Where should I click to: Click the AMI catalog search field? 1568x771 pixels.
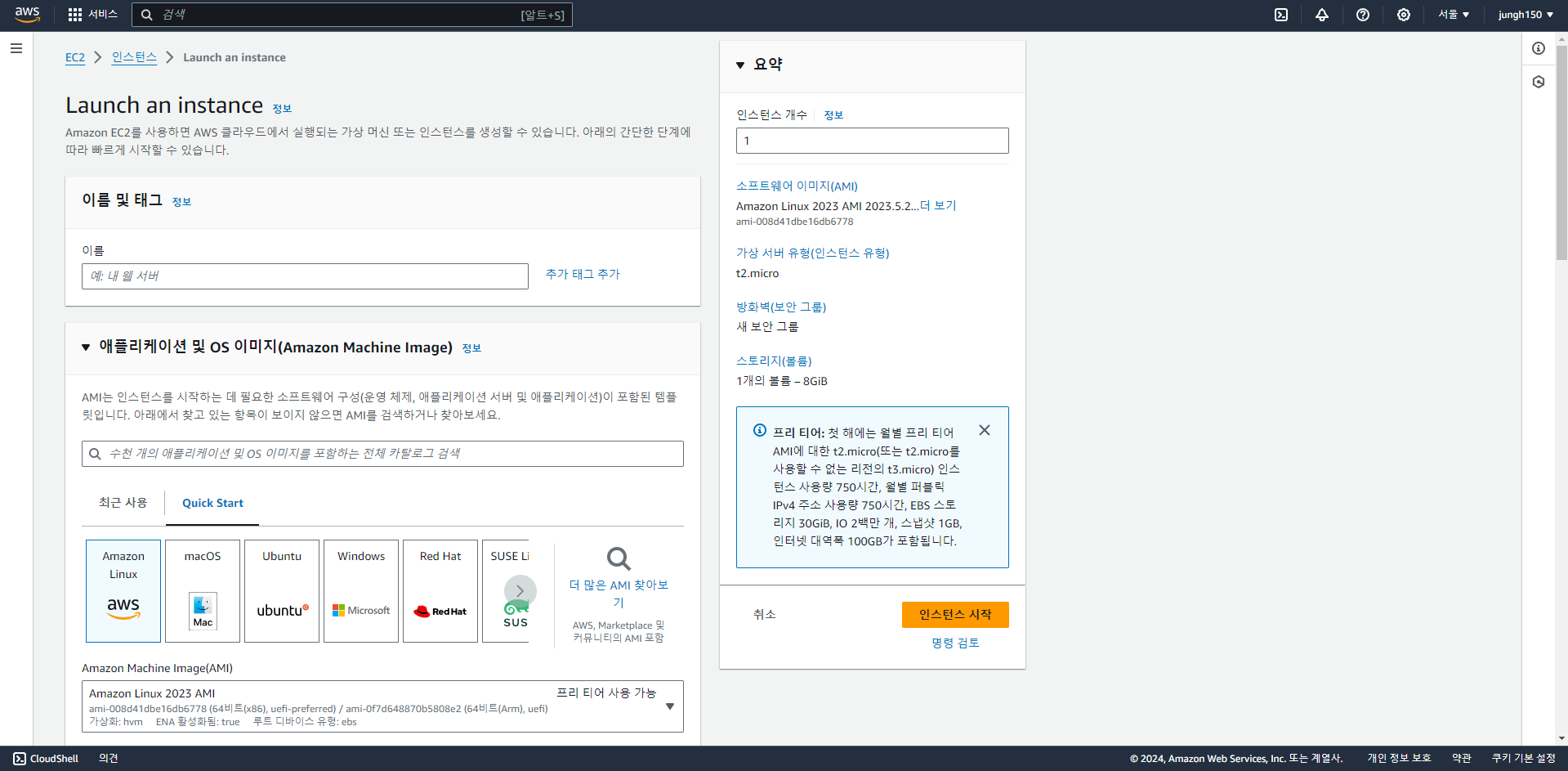click(x=382, y=454)
